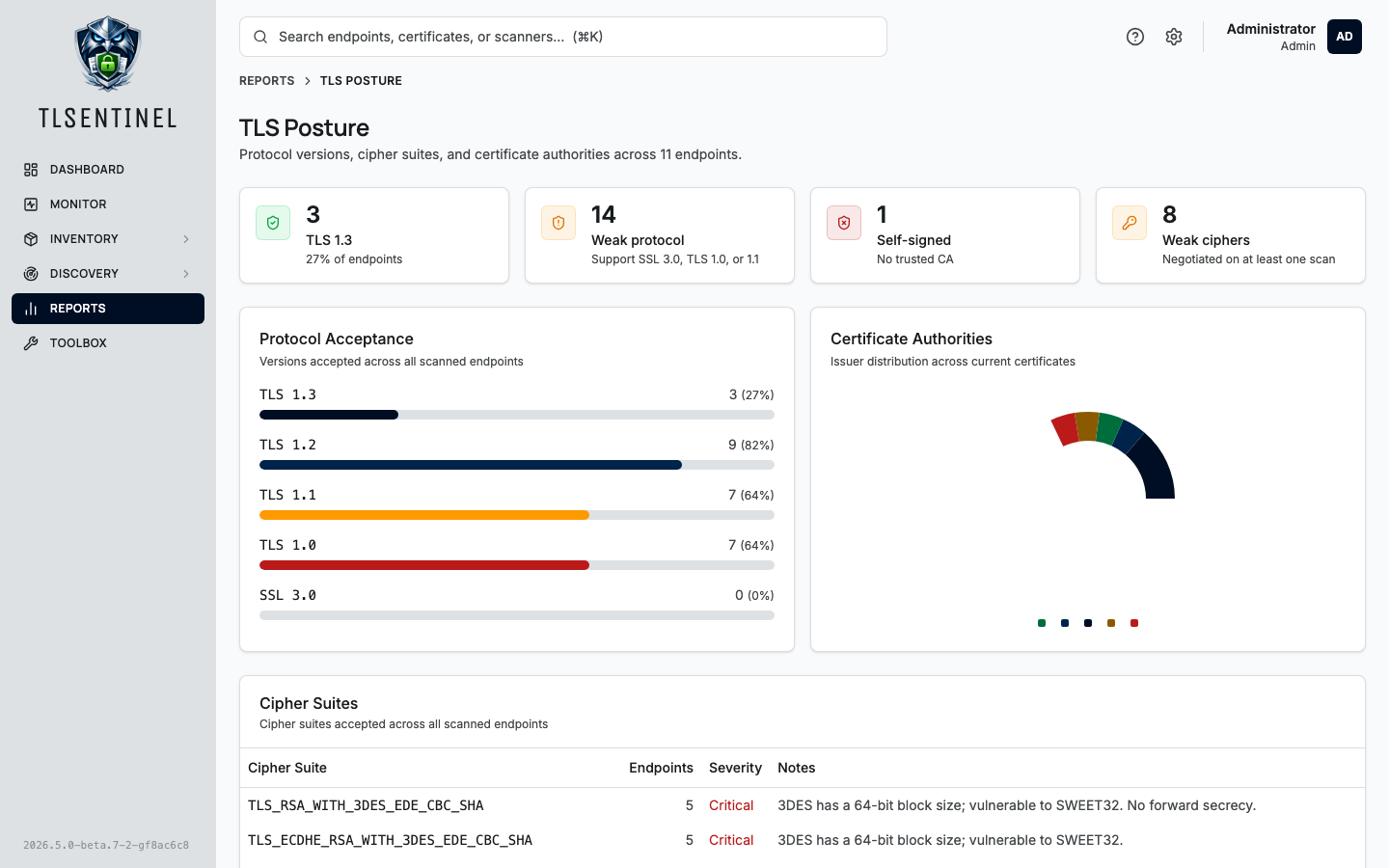Click the Monitor activity icon
Viewport: 1389px width, 868px height.
click(31, 204)
